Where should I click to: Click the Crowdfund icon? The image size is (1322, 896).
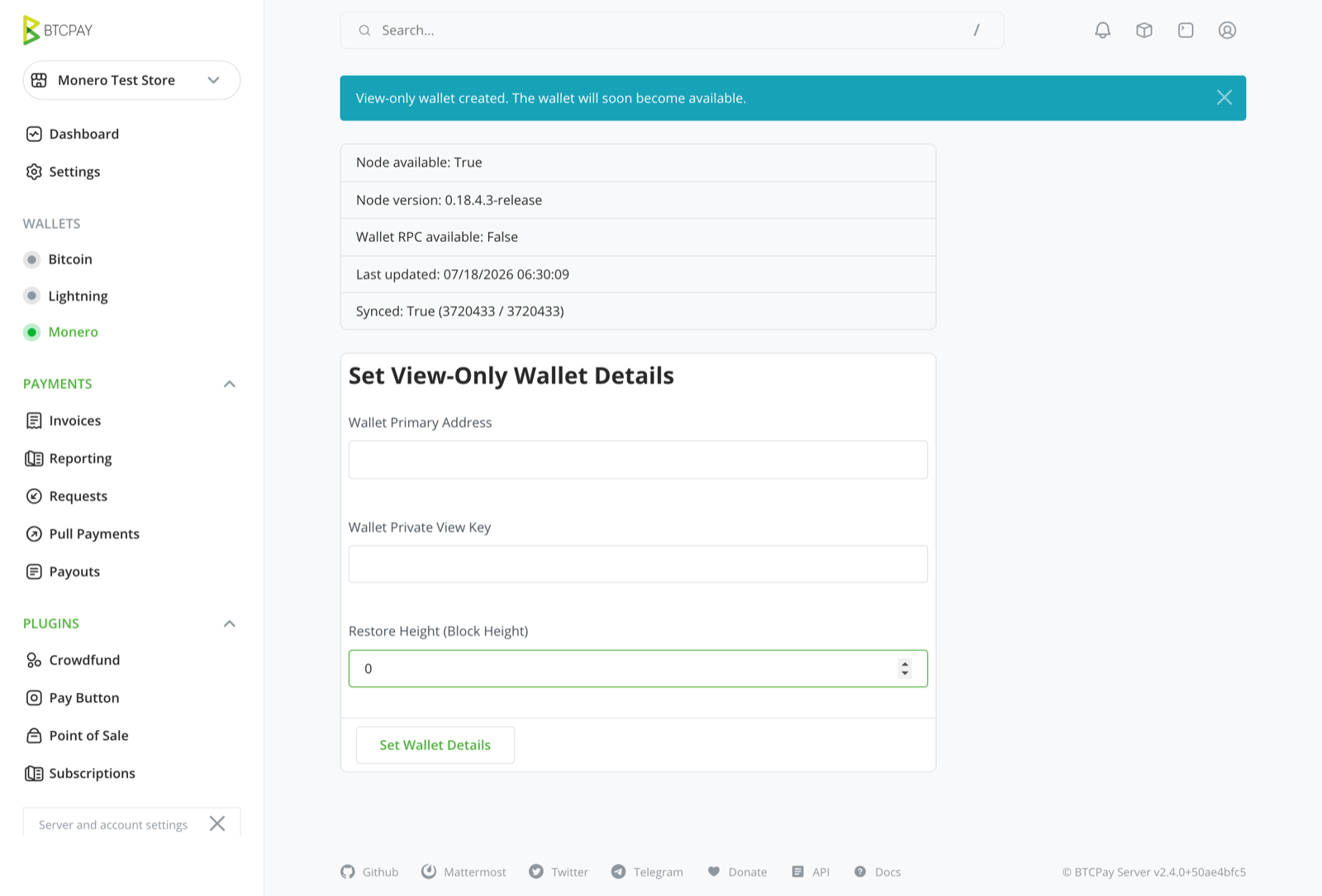click(34, 660)
